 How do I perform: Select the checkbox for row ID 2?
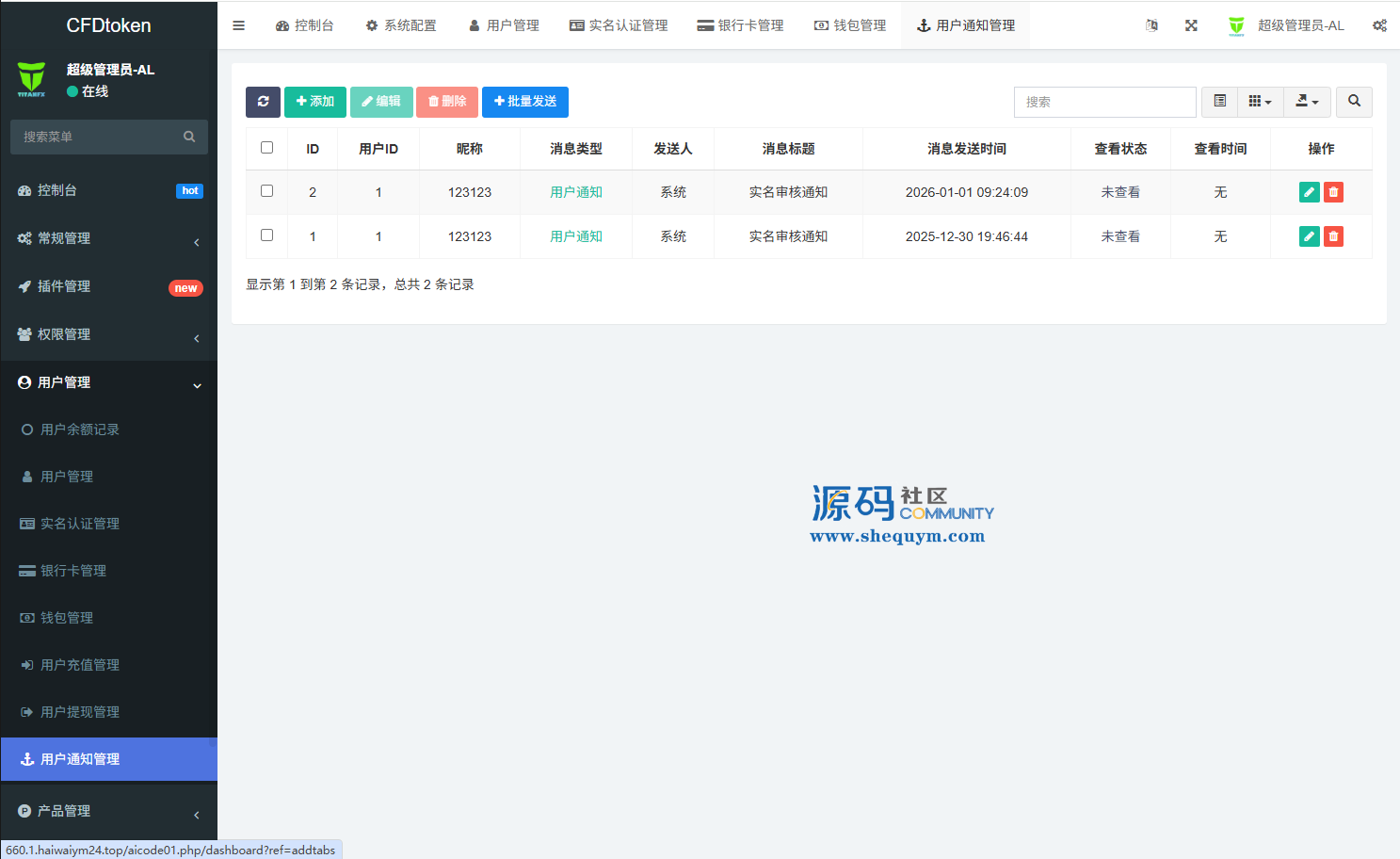(x=267, y=191)
